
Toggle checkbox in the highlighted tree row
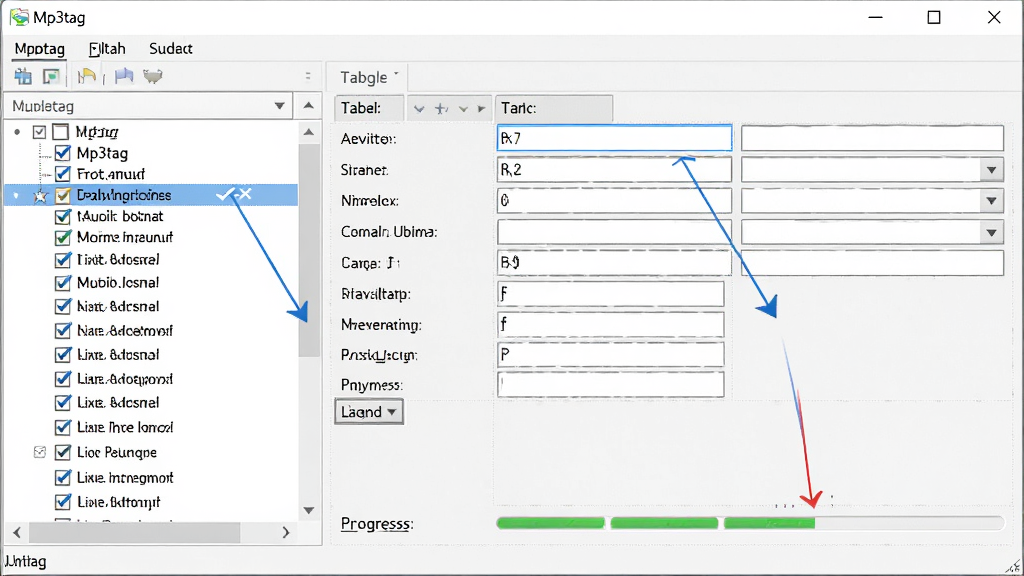point(63,195)
